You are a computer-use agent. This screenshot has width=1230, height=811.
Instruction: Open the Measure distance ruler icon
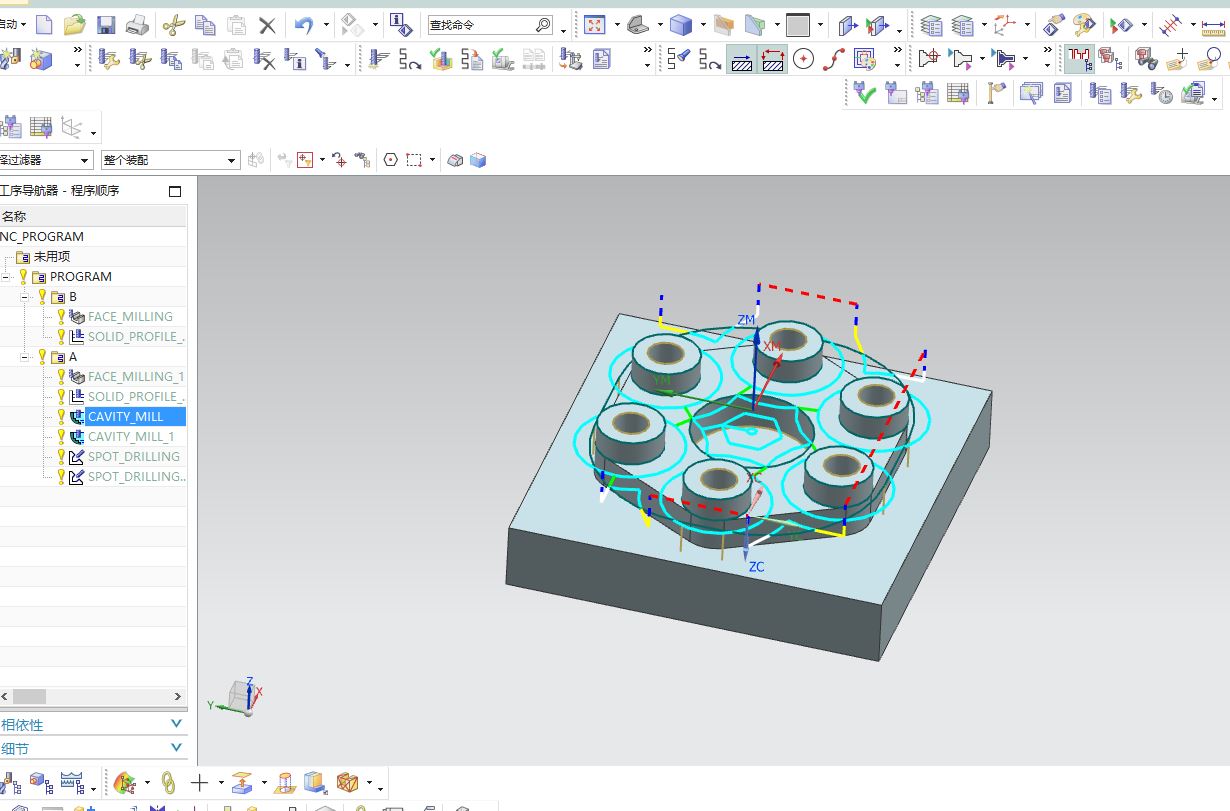tap(1213, 25)
